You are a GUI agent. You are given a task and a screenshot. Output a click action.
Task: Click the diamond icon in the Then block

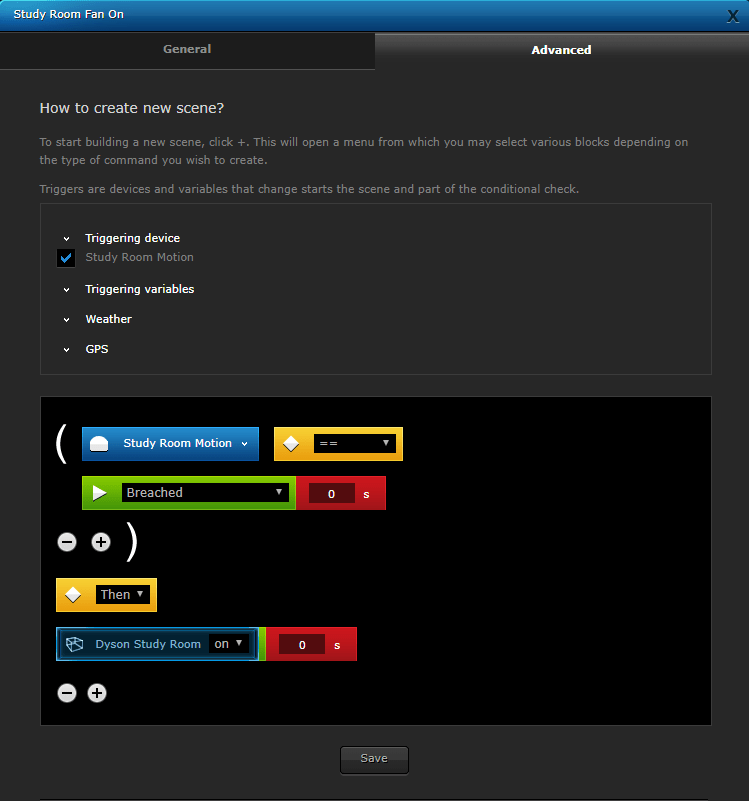click(x=73, y=595)
